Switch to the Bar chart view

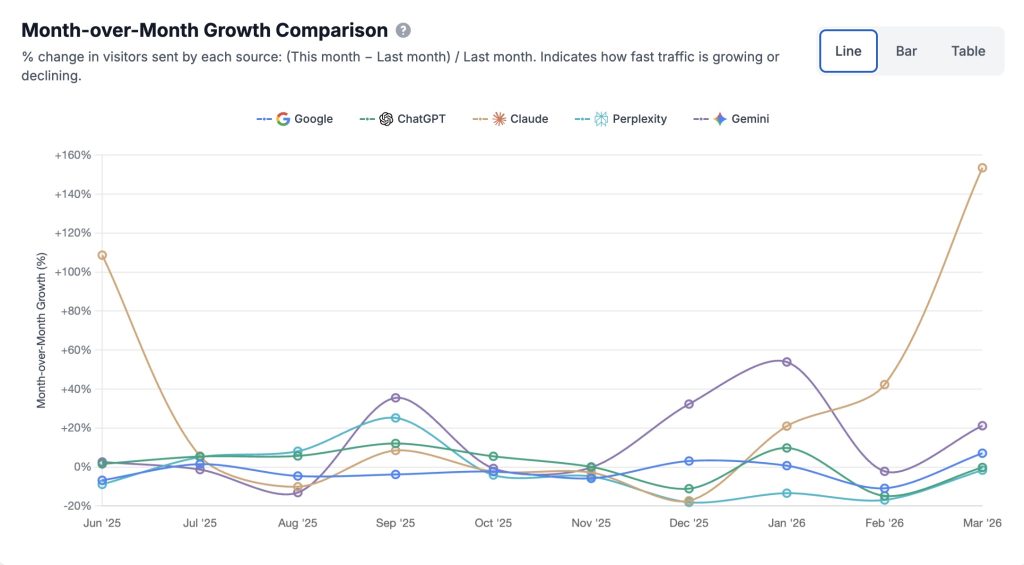[906, 51]
